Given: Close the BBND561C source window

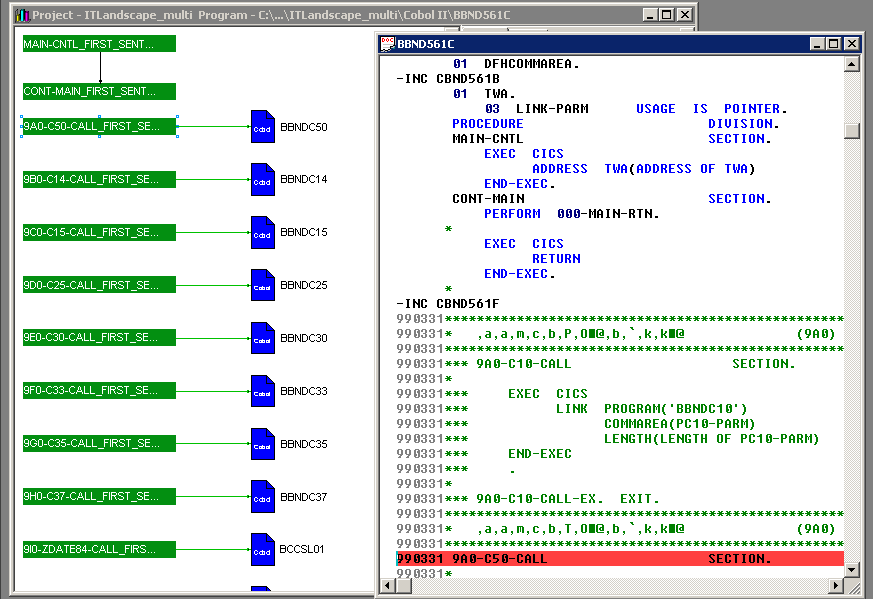Looking at the screenshot, I should coord(852,43).
